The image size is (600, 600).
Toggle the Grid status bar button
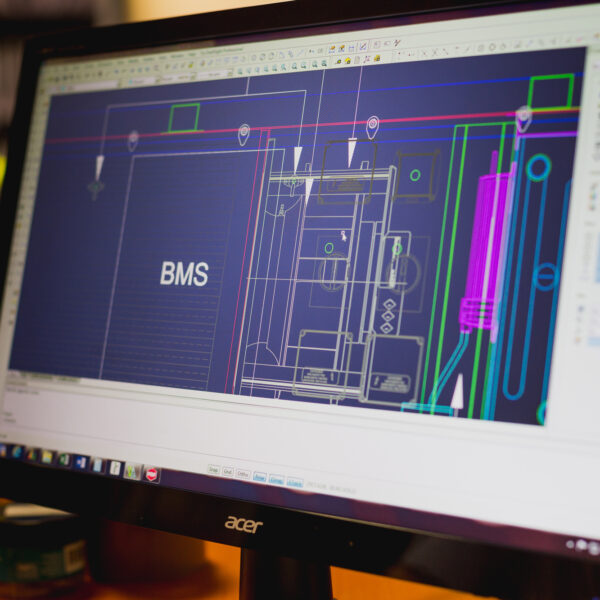tap(228, 471)
